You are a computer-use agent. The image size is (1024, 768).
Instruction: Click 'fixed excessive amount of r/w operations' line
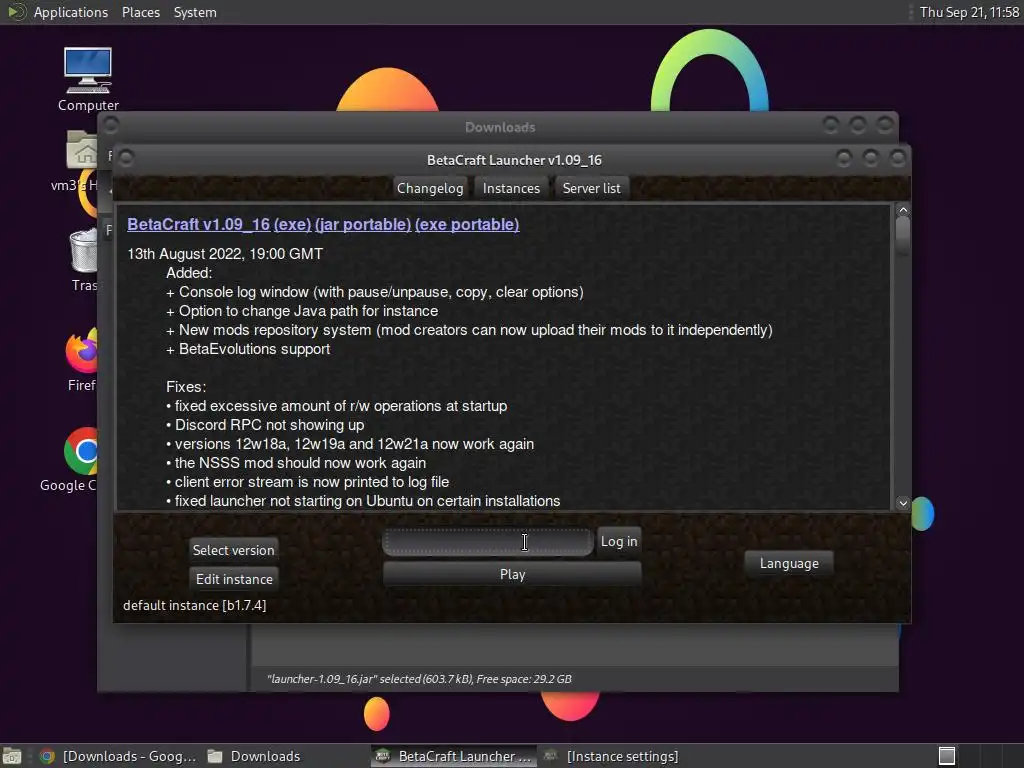(x=336, y=406)
